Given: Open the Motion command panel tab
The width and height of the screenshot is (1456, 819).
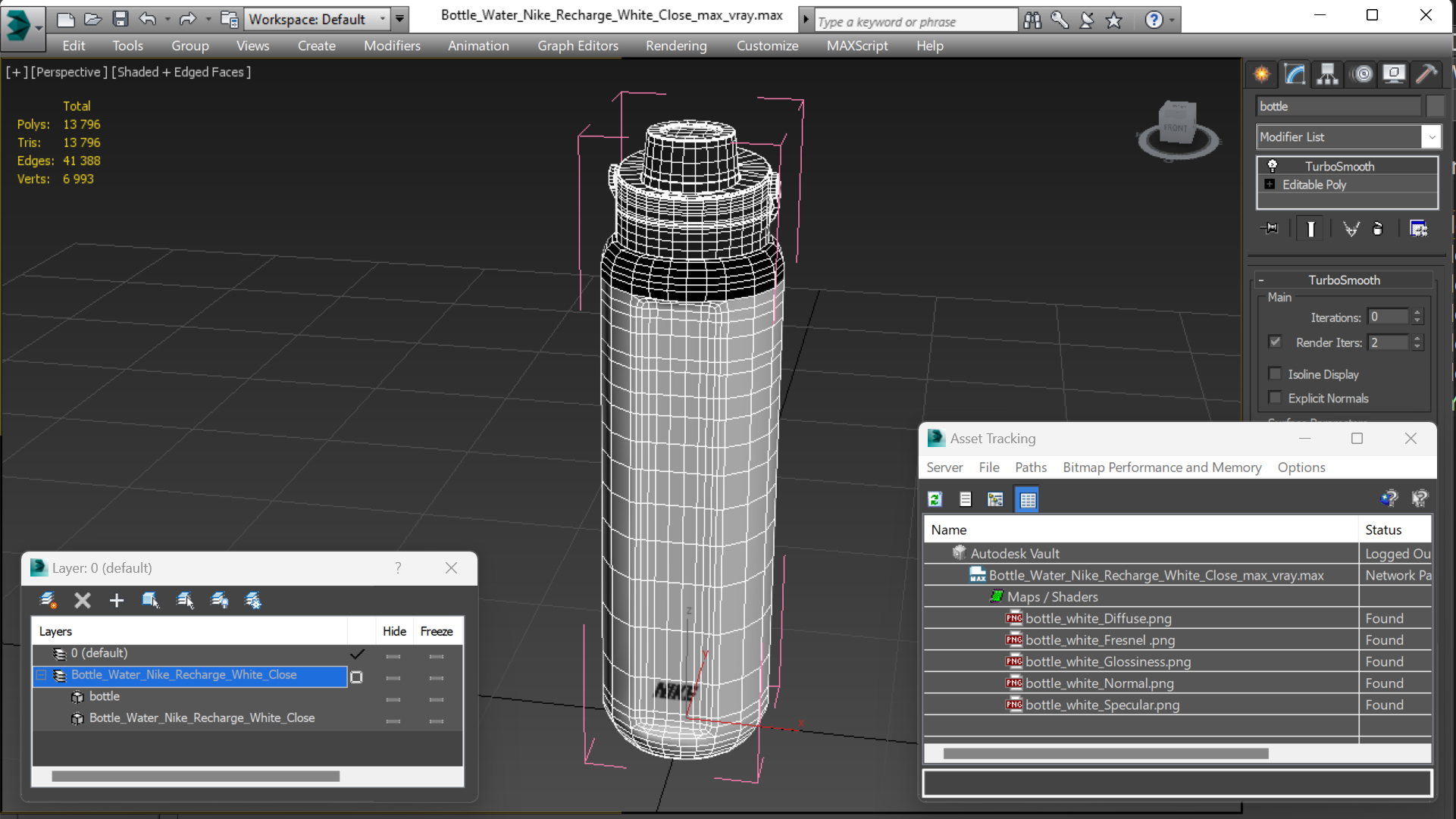Looking at the screenshot, I should click(1362, 73).
